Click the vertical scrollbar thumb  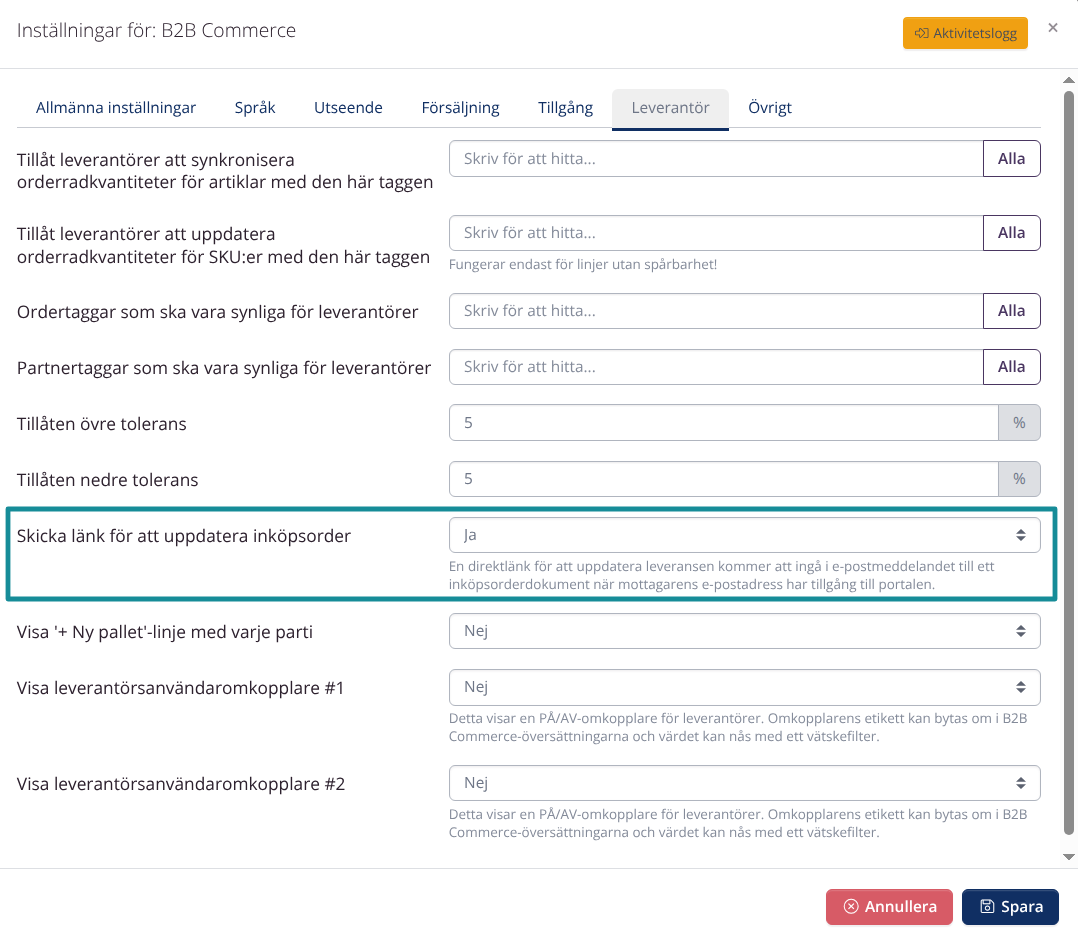[x=1068, y=462]
